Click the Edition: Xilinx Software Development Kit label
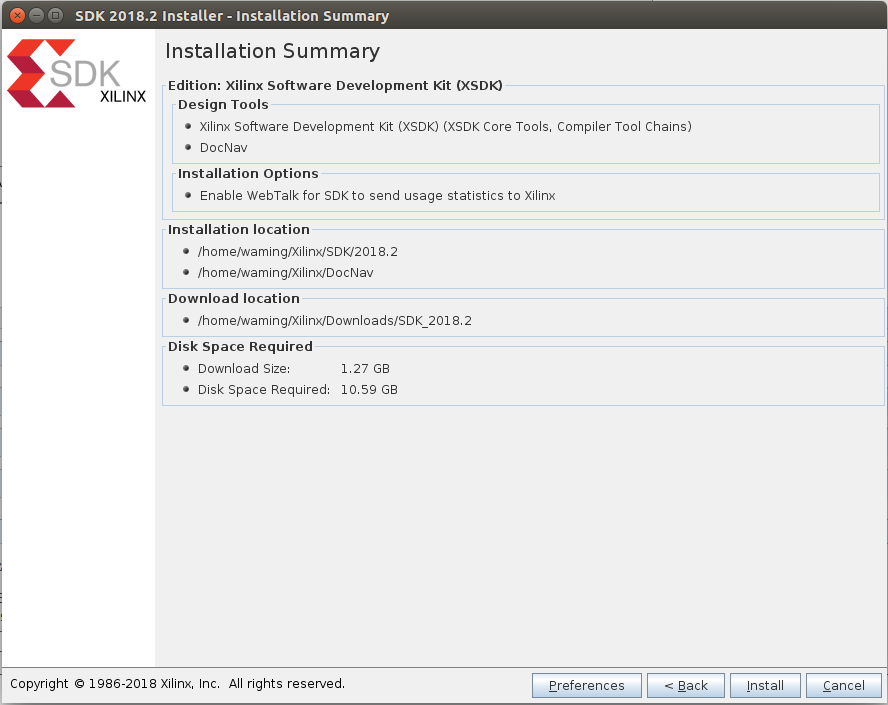This screenshot has width=888, height=705. click(x=335, y=86)
